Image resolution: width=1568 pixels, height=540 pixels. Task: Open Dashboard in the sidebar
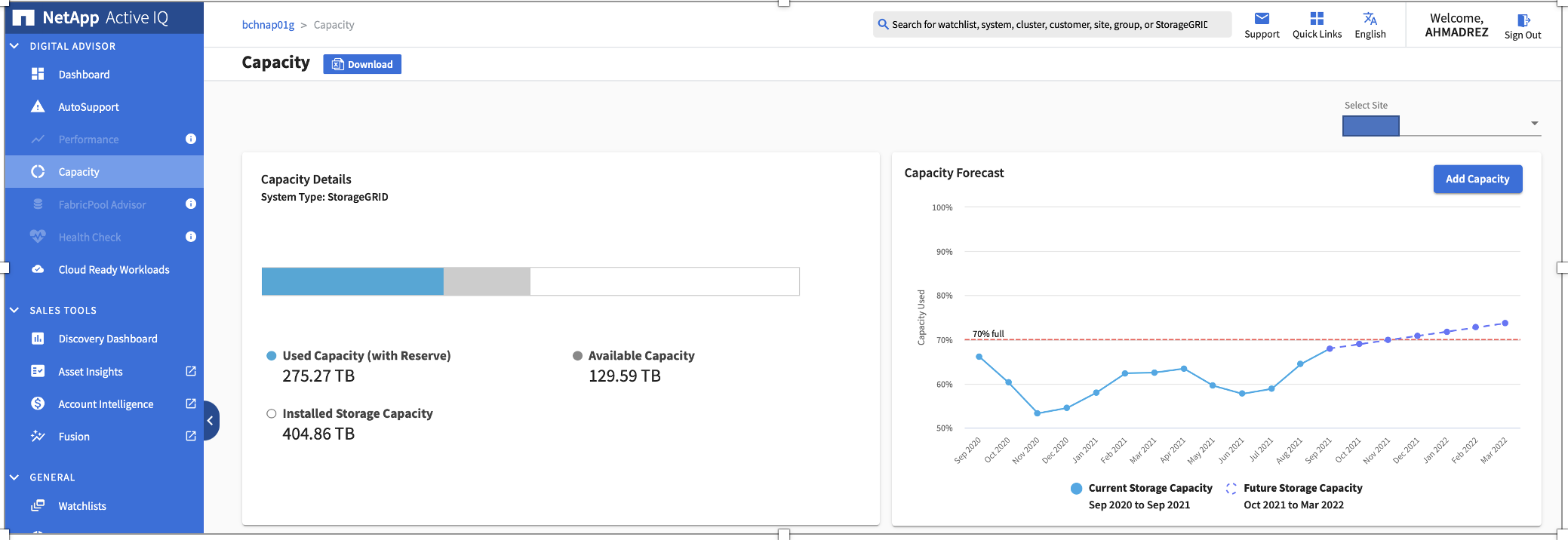(84, 75)
